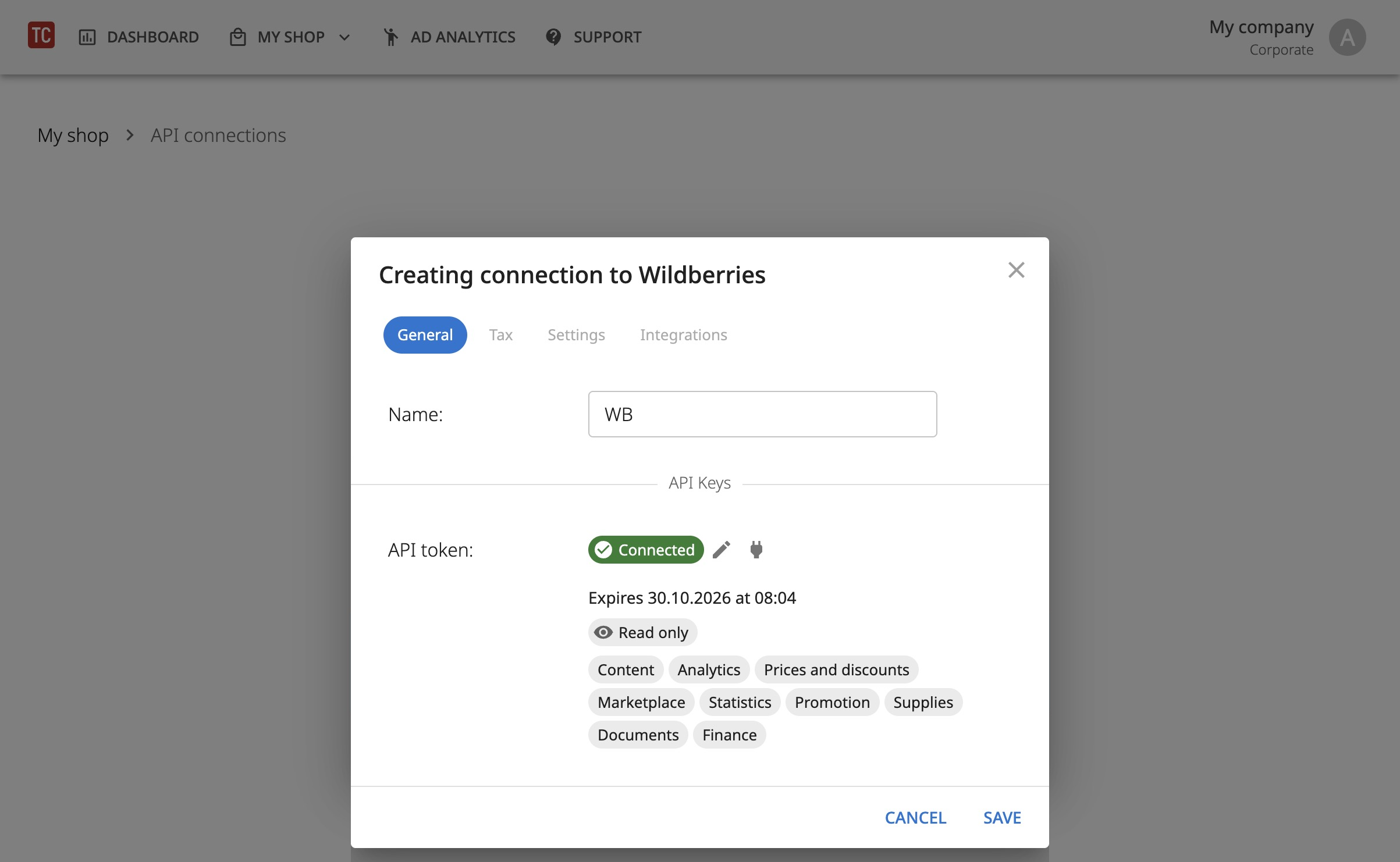The height and width of the screenshot is (862, 1400).
Task: Click the CANCEL button
Action: (915, 818)
